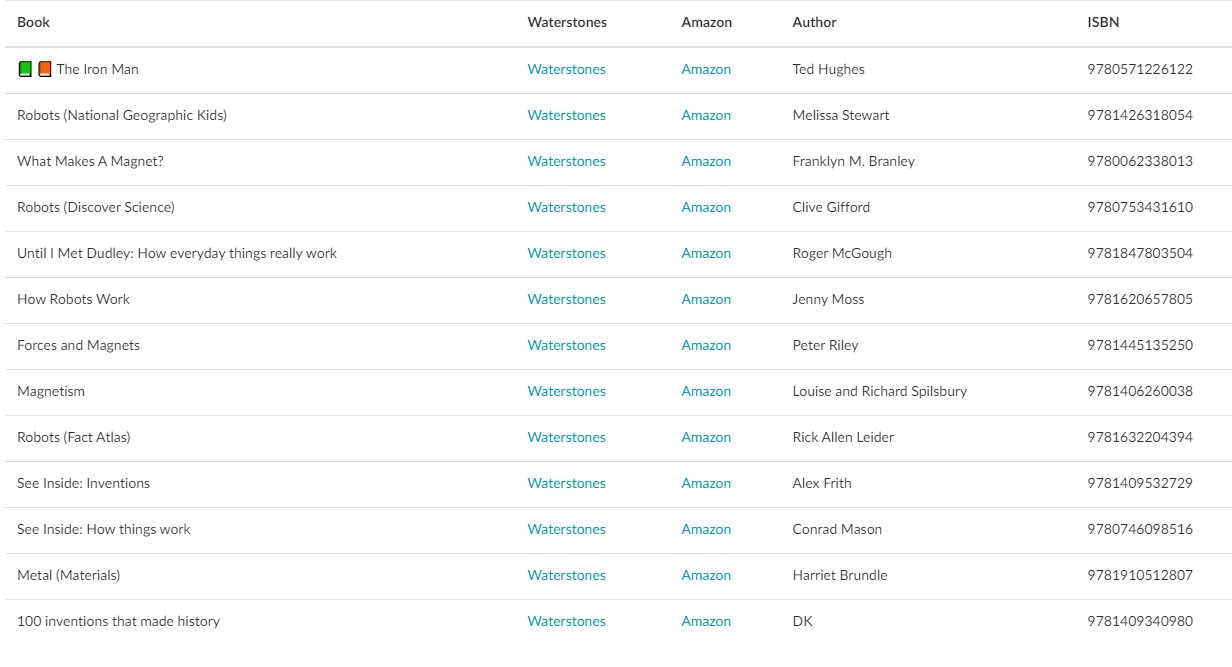Image resolution: width=1232 pixels, height=667 pixels.
Task: Click the green book icon beside The Iron Man
Action: (x=25, y=69)
